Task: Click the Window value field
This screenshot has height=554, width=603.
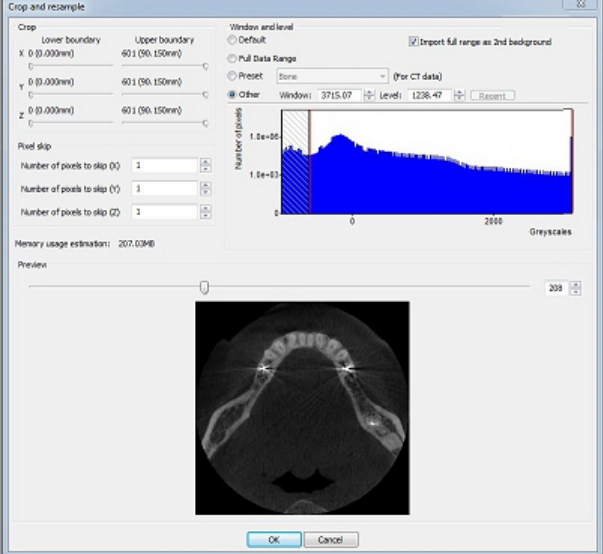Action: pos(339,95)
